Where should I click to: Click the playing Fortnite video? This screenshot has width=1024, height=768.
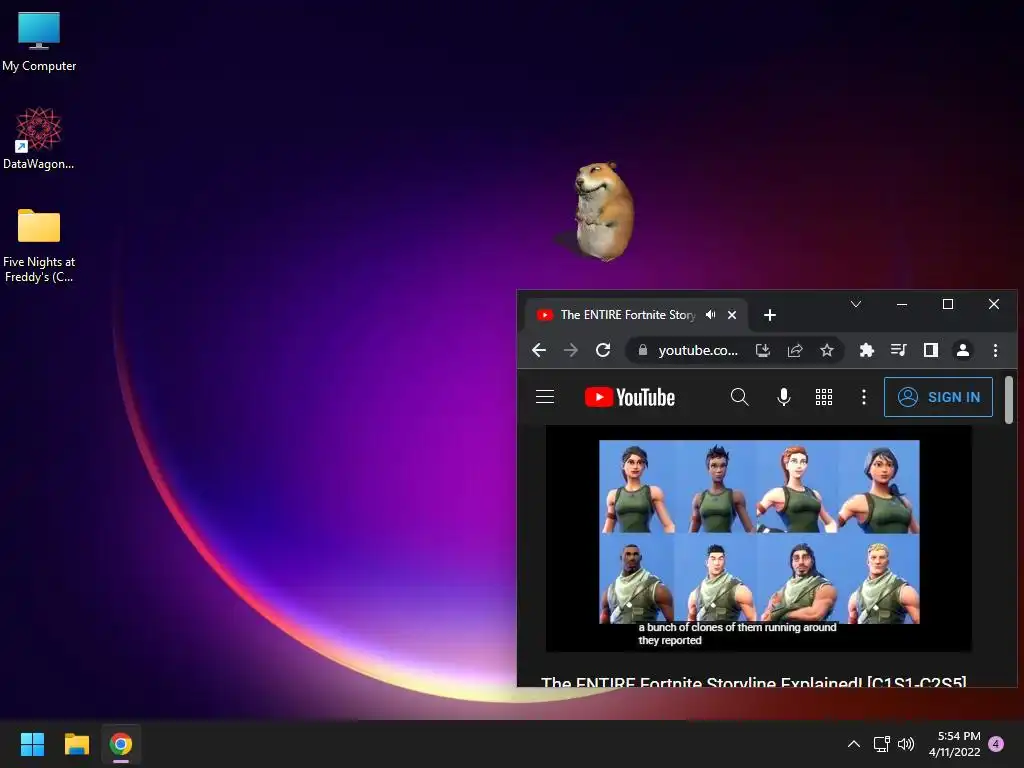[x=759, y=538]
